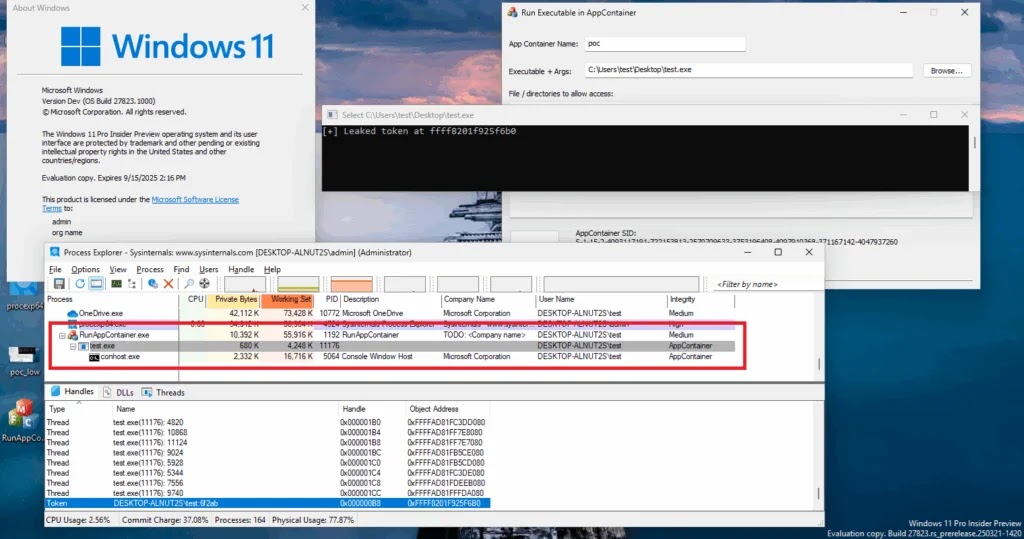The width and height of the screenshot is (1024, 539).
Task: Click the test.exe process icon
Action: (84, 346)
